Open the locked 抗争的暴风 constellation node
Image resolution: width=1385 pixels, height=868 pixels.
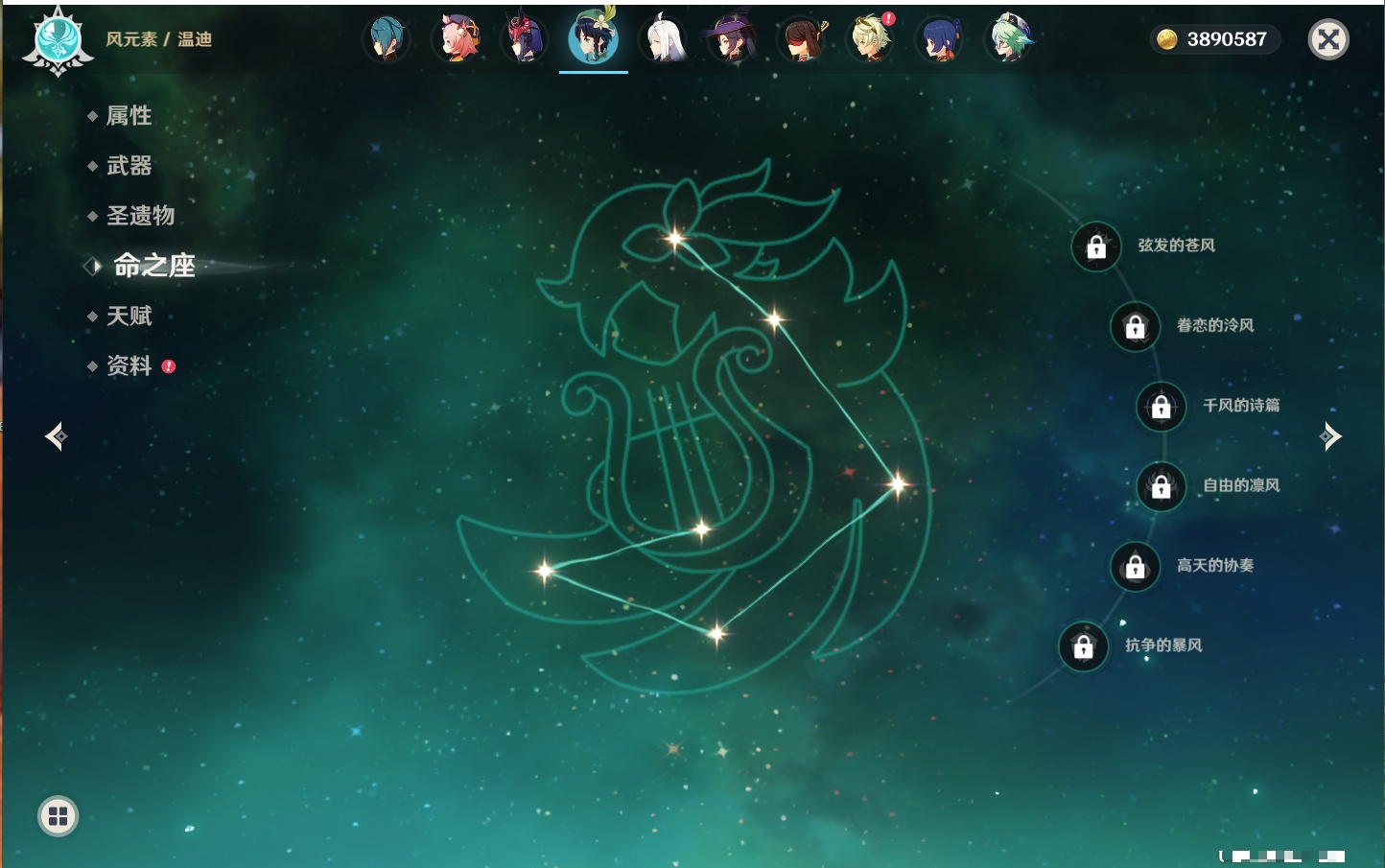[x=1084, y=646]
